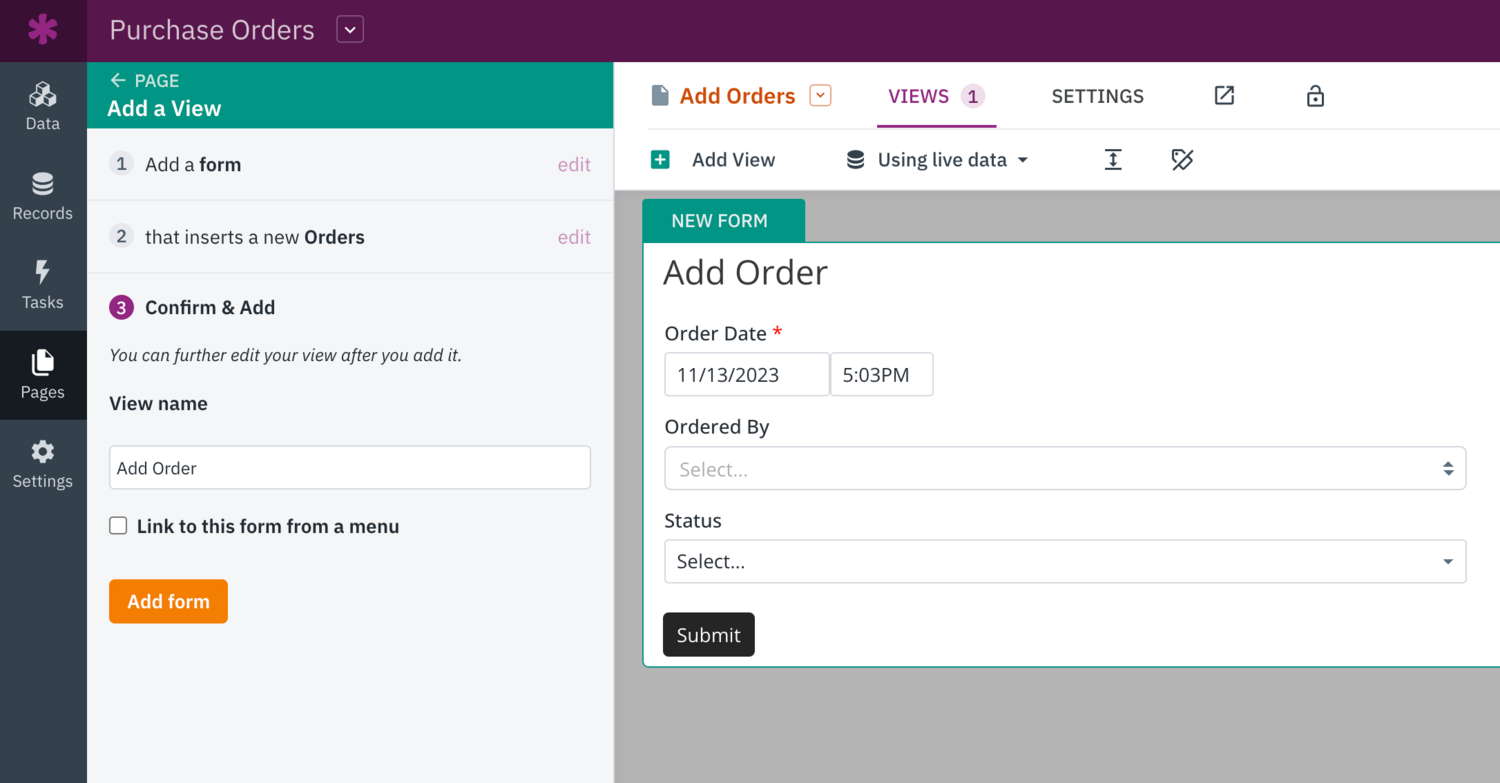Switch to the SETTINGS tab
The width and height of the screenshot is (1500, 783).
point(1097,96)
